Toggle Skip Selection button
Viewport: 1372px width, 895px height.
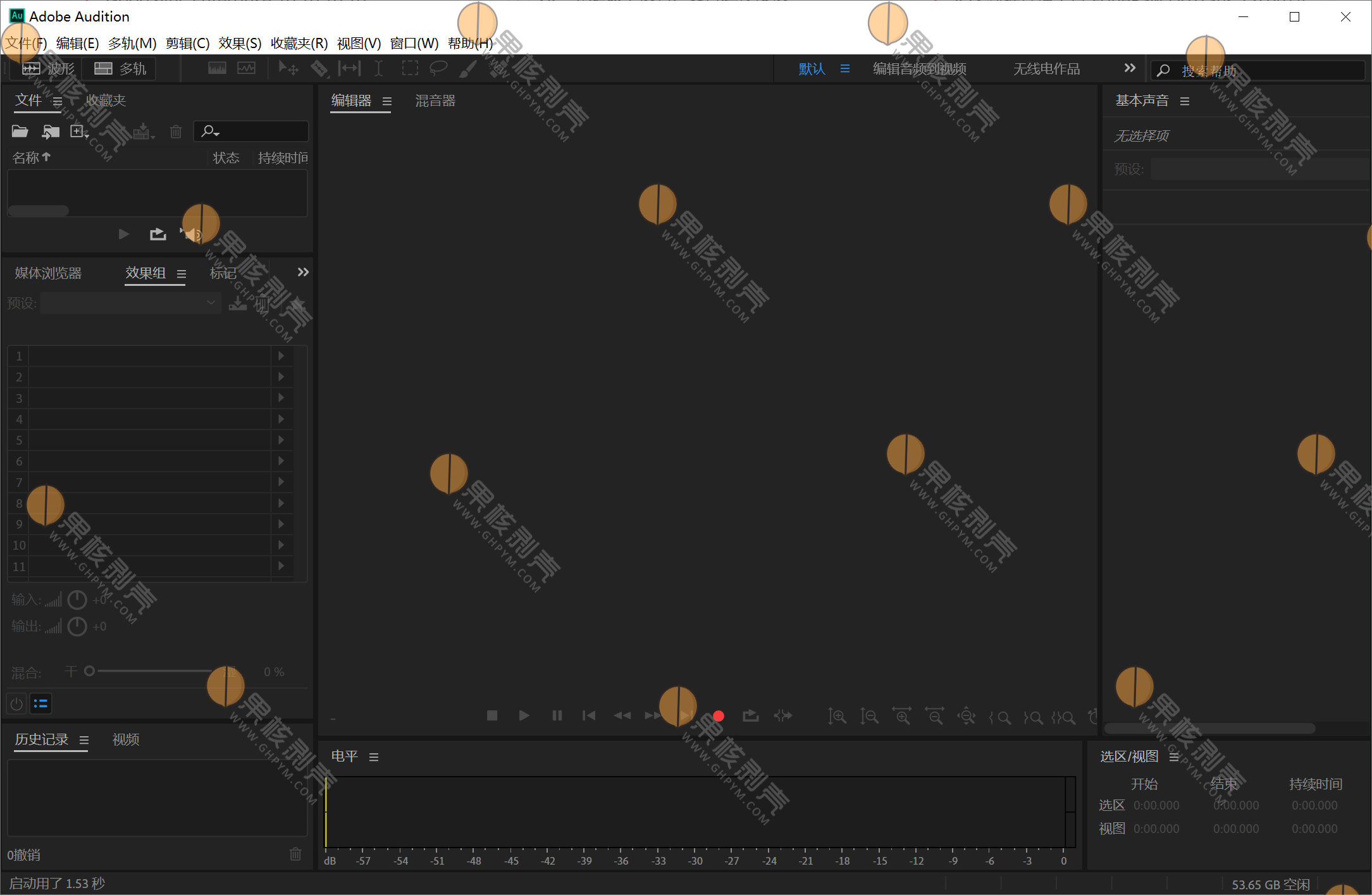[x=783, y=715]
